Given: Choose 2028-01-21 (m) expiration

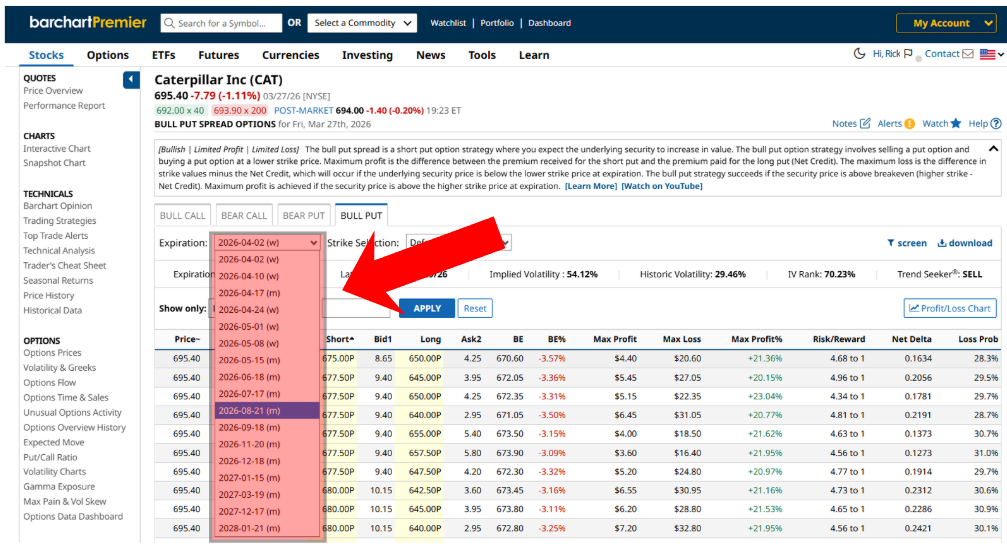Looking at the screenshot, I should [x=267, y=528].
